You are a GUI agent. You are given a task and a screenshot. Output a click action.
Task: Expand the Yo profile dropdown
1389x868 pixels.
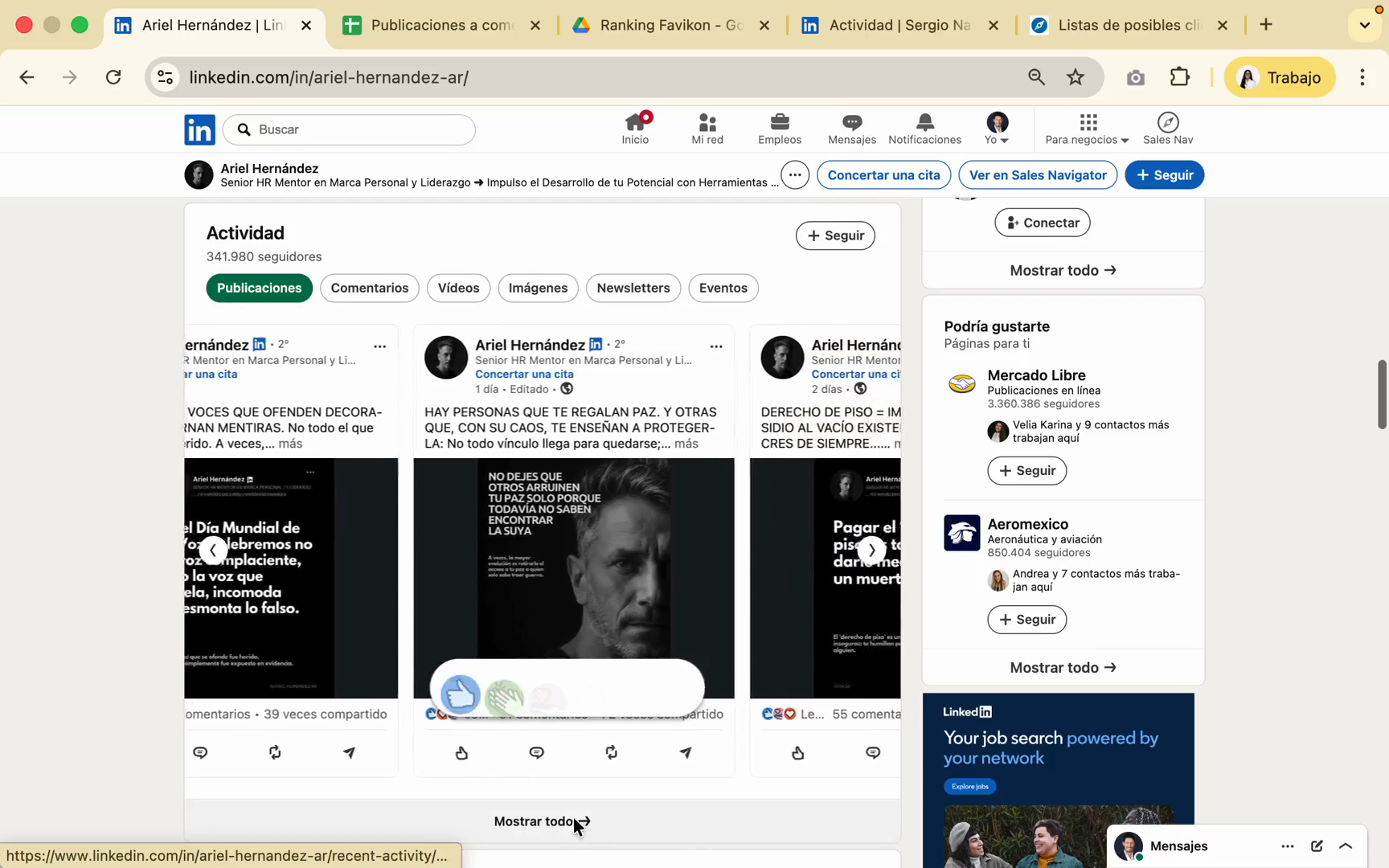click(x=997, y=129)
